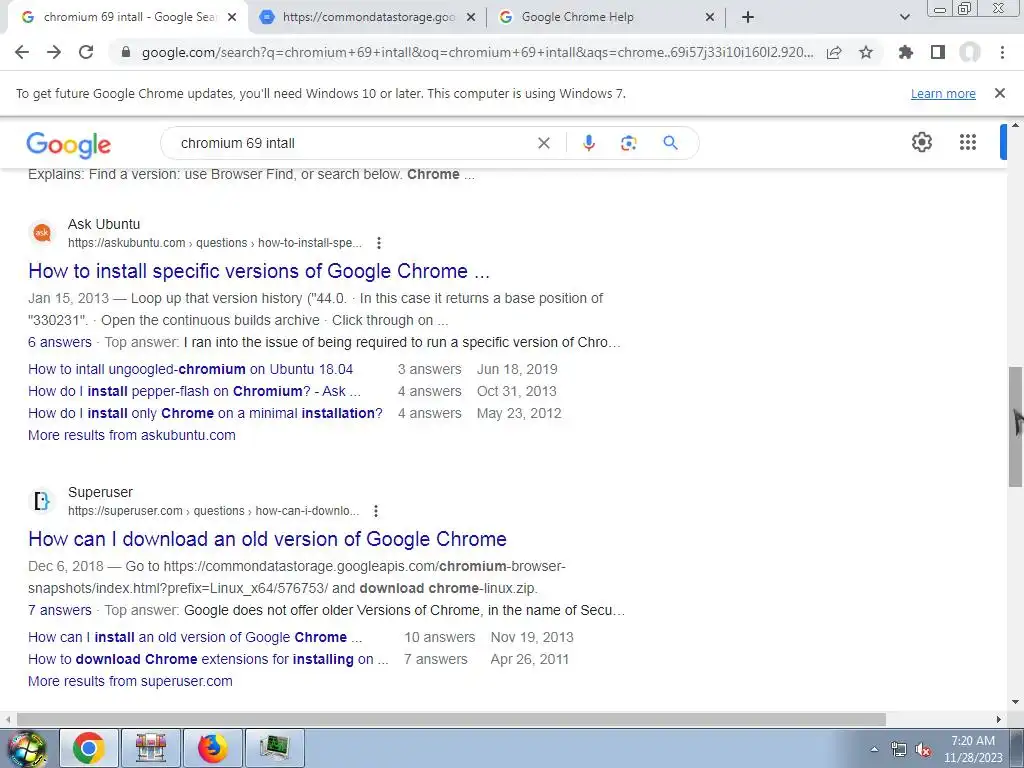Open ungoogled-chromium on Ubuntu 18.04 link
This screenshot has width=1024, height=768.
pos(191,369)
